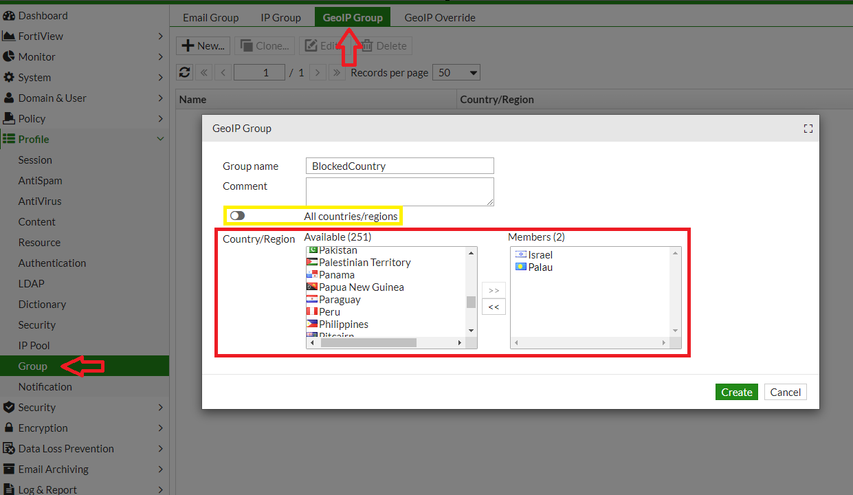Image resolution: width=853 pixels, height=495 pixels.
Task: Click the Group name input field
Action: click(400, 166)
